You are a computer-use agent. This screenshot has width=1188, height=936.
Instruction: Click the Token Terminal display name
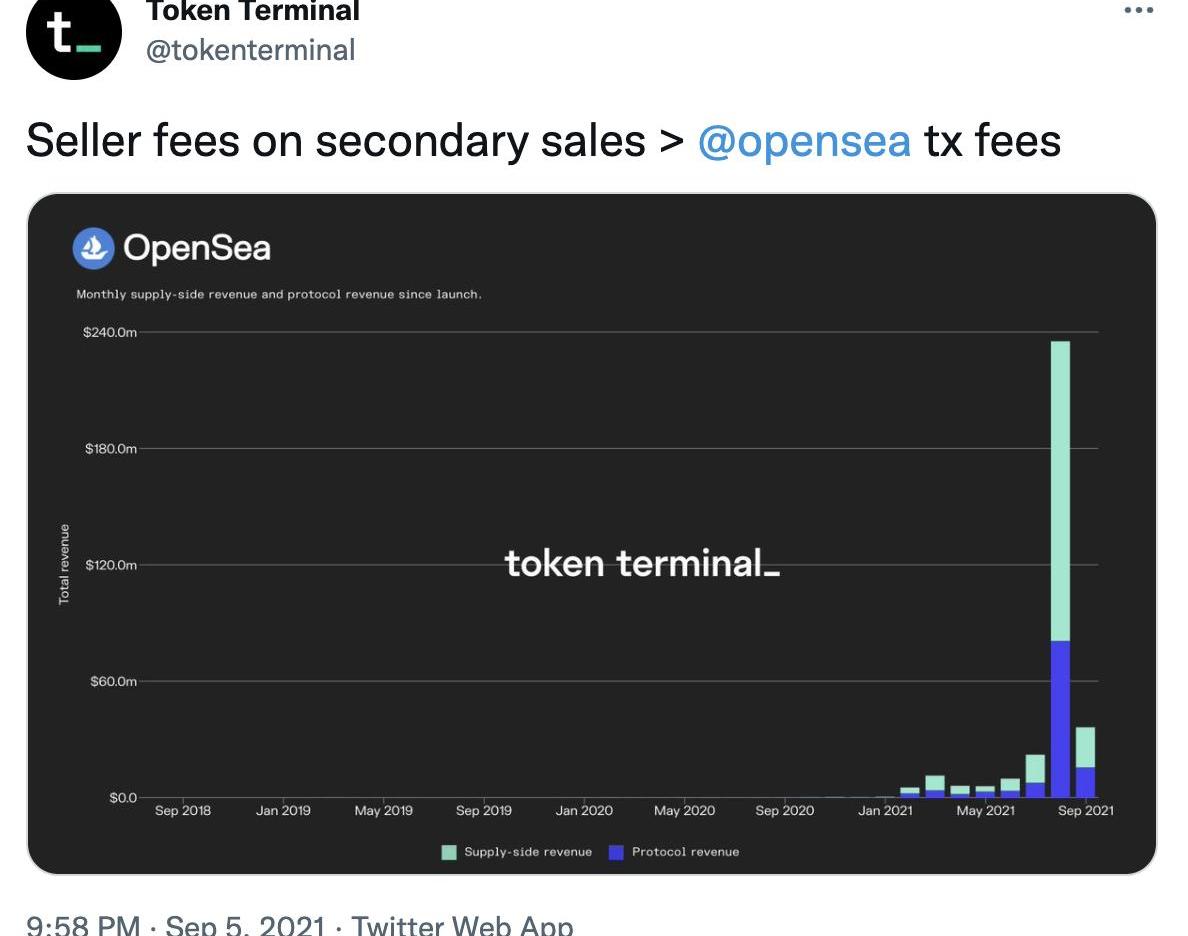coord(252,12)
